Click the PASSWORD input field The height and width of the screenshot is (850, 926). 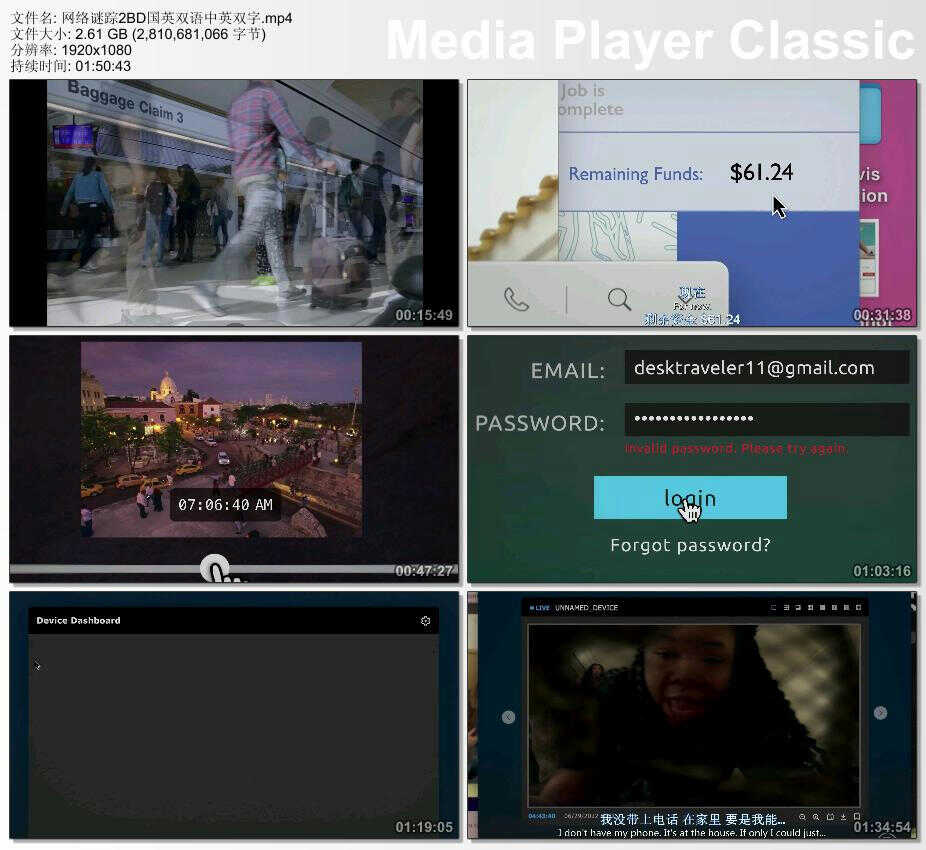[x=766, y=419]
